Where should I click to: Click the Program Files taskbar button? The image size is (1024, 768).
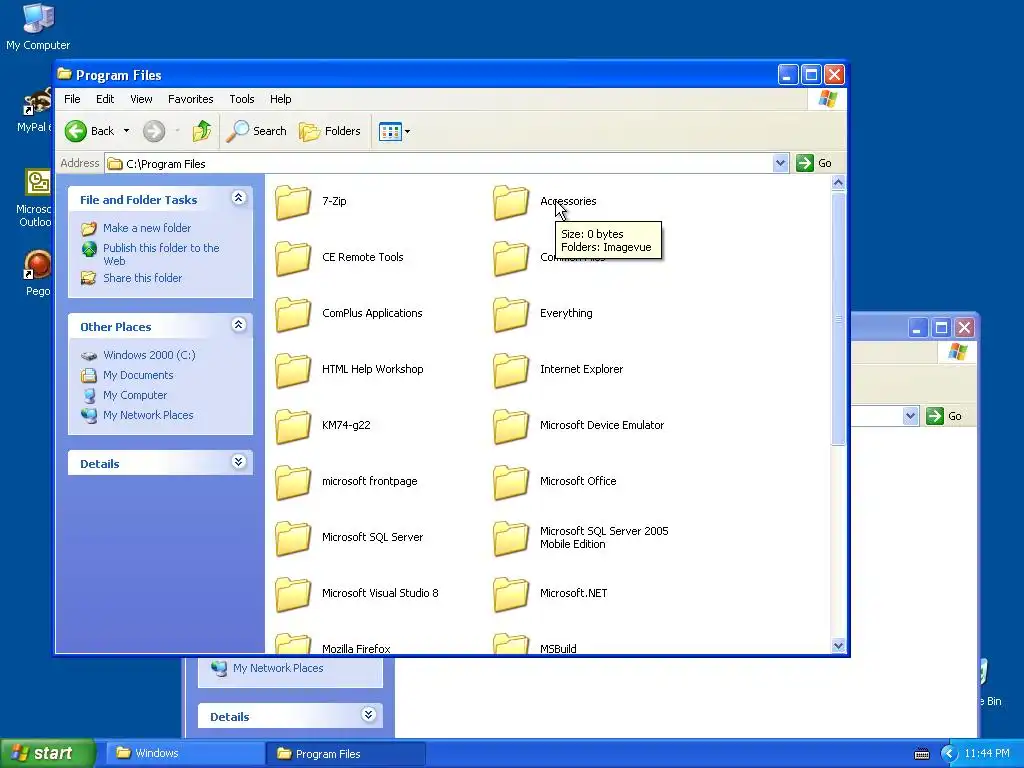click(347, 754)
